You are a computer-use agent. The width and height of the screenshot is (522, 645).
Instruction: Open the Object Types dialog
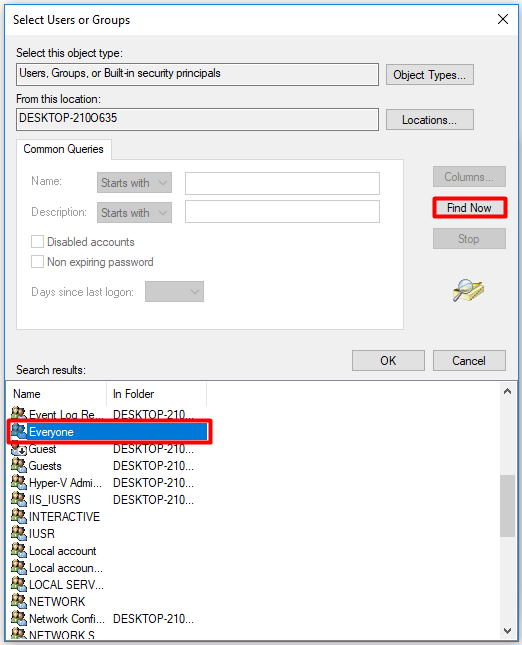[429, 75]
